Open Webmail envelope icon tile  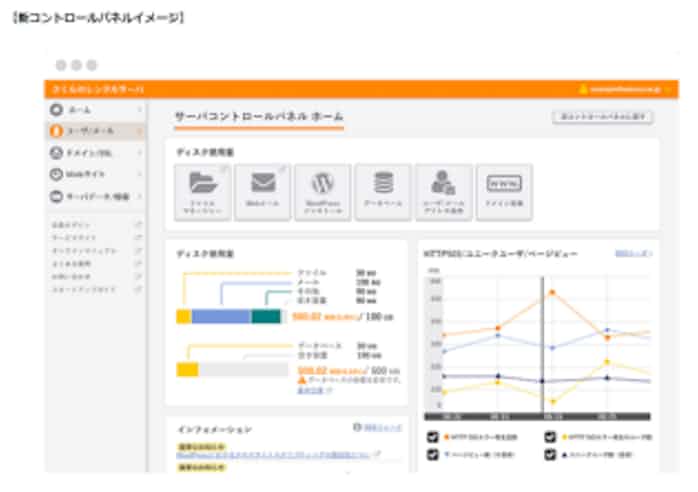coord(262,187)
